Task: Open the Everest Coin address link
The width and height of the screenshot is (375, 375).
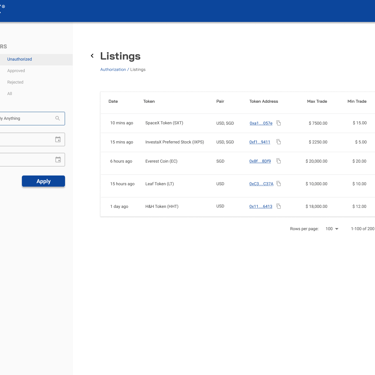Action: pos(260,161)
